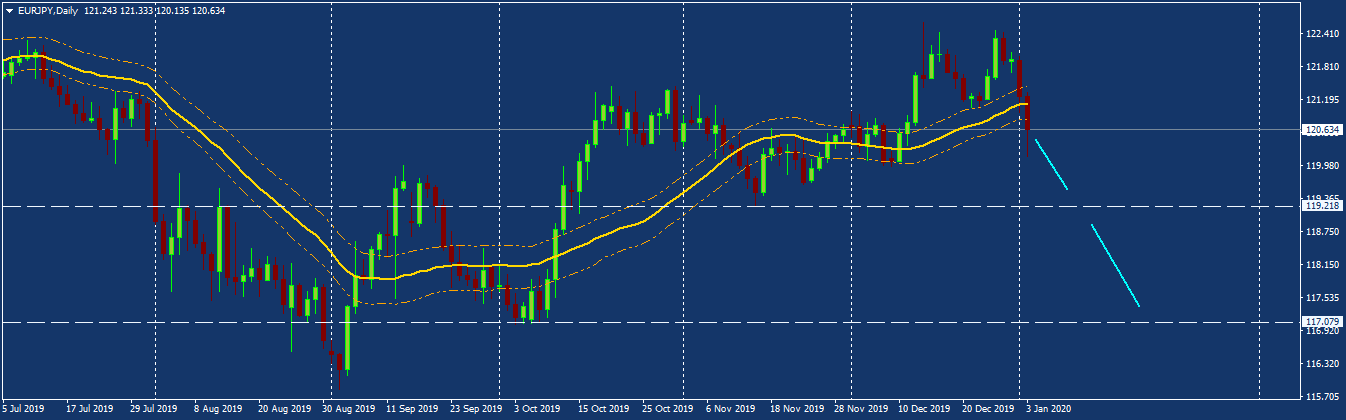
Task: Click the 25 Oct 2019 date label
Action: click(x=667, y=409)
